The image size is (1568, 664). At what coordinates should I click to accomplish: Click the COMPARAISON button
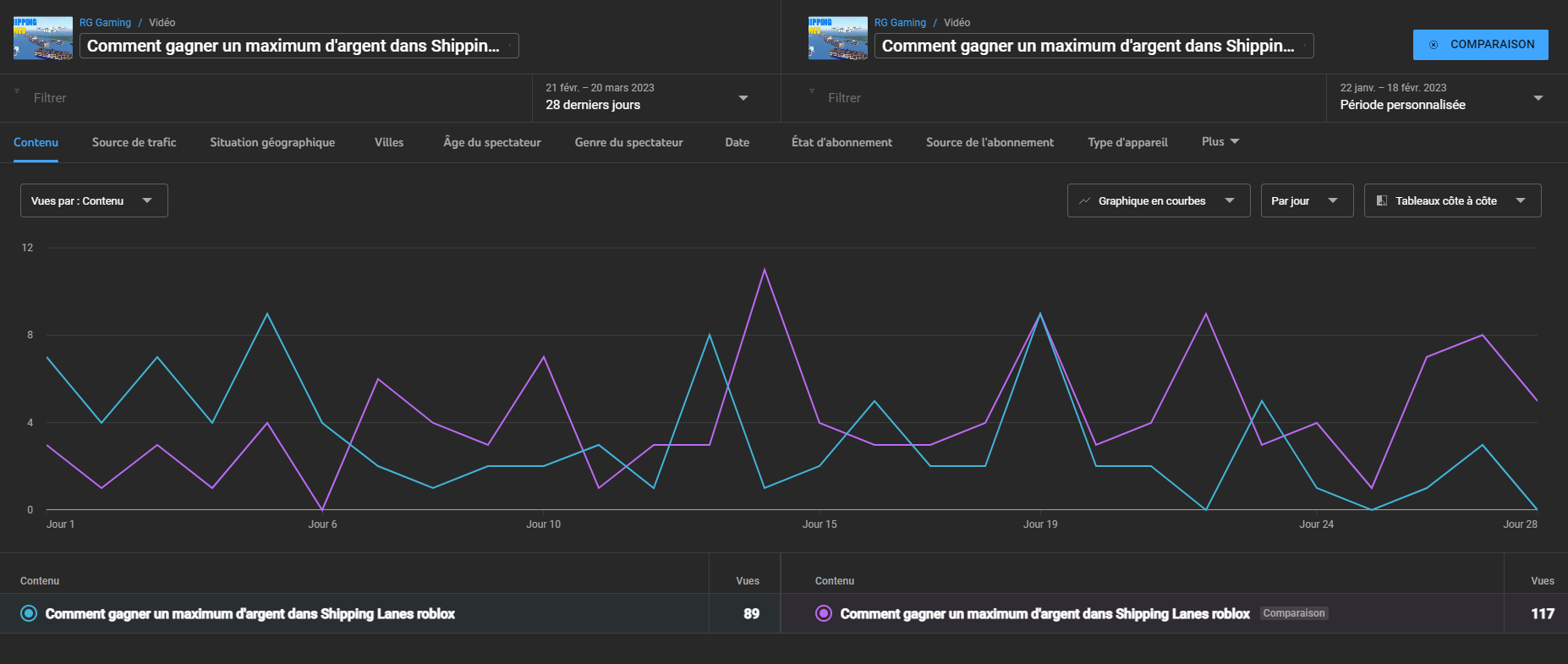tap(1481, 45)
